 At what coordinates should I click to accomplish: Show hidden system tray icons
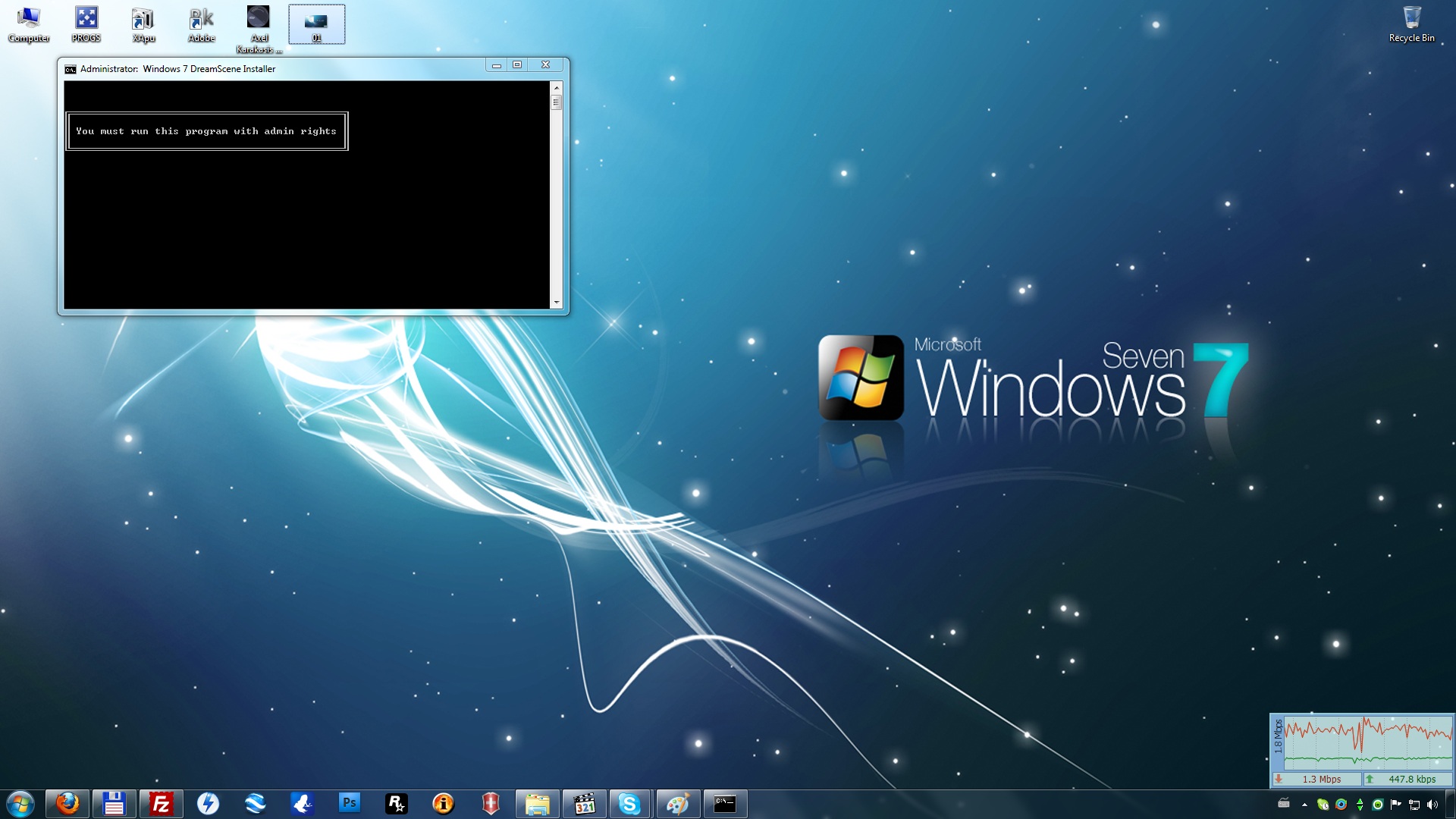coord(1304,805)
